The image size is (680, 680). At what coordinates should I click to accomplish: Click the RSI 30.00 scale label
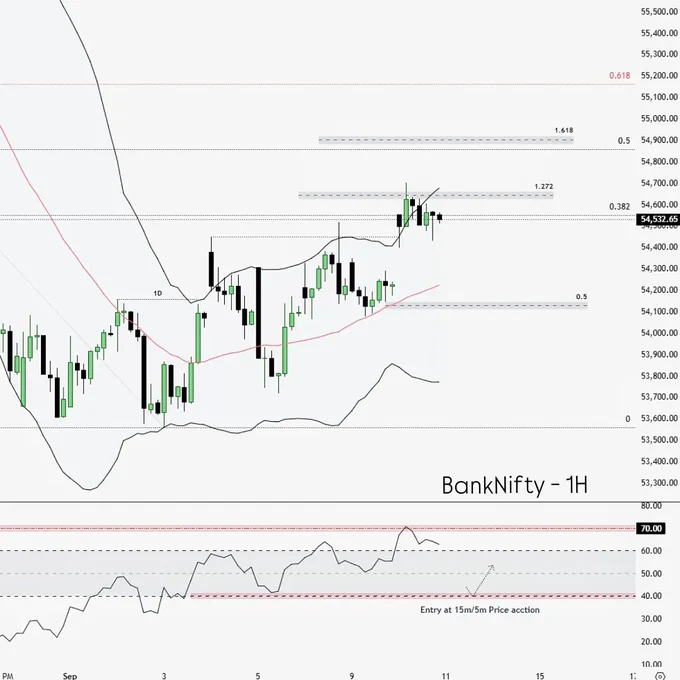(x=651, y=619)
